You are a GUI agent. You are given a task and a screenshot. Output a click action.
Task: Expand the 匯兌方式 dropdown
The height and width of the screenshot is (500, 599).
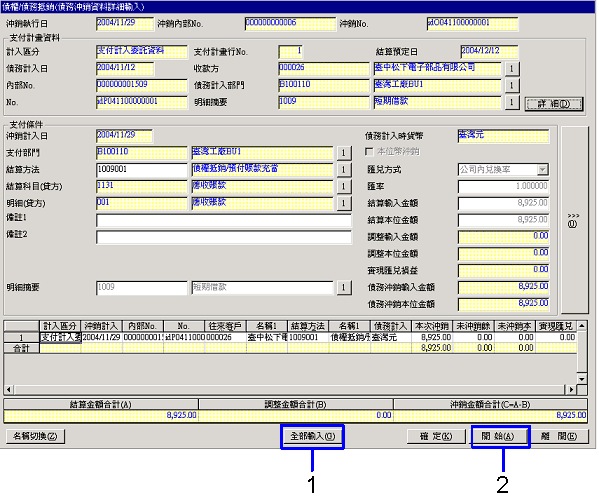click(x=542, y=170)
